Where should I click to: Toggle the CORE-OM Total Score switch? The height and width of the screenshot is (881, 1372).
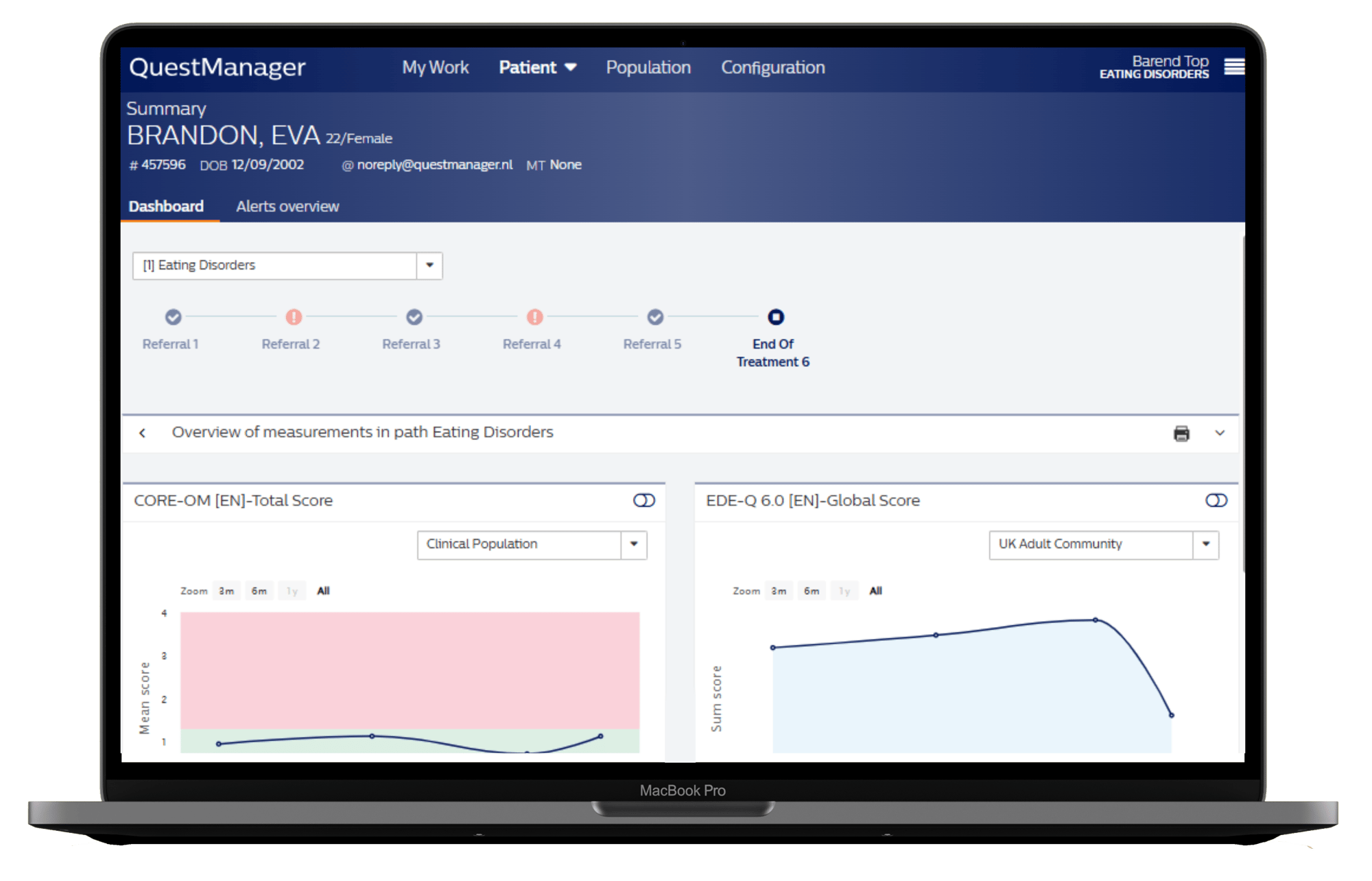pos(644,500)
